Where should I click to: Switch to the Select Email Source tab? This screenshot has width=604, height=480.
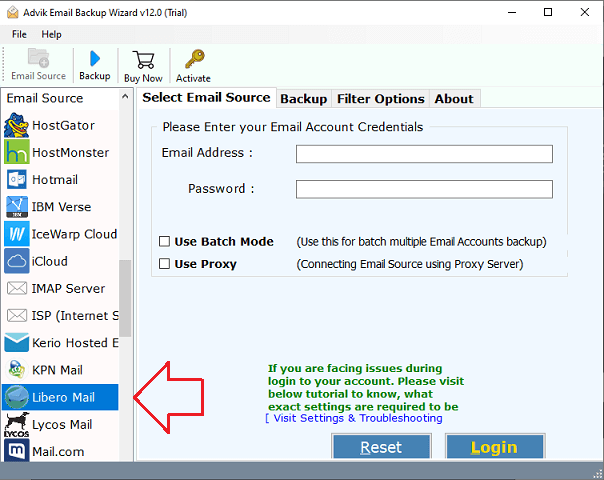click(x=206, y=97)
